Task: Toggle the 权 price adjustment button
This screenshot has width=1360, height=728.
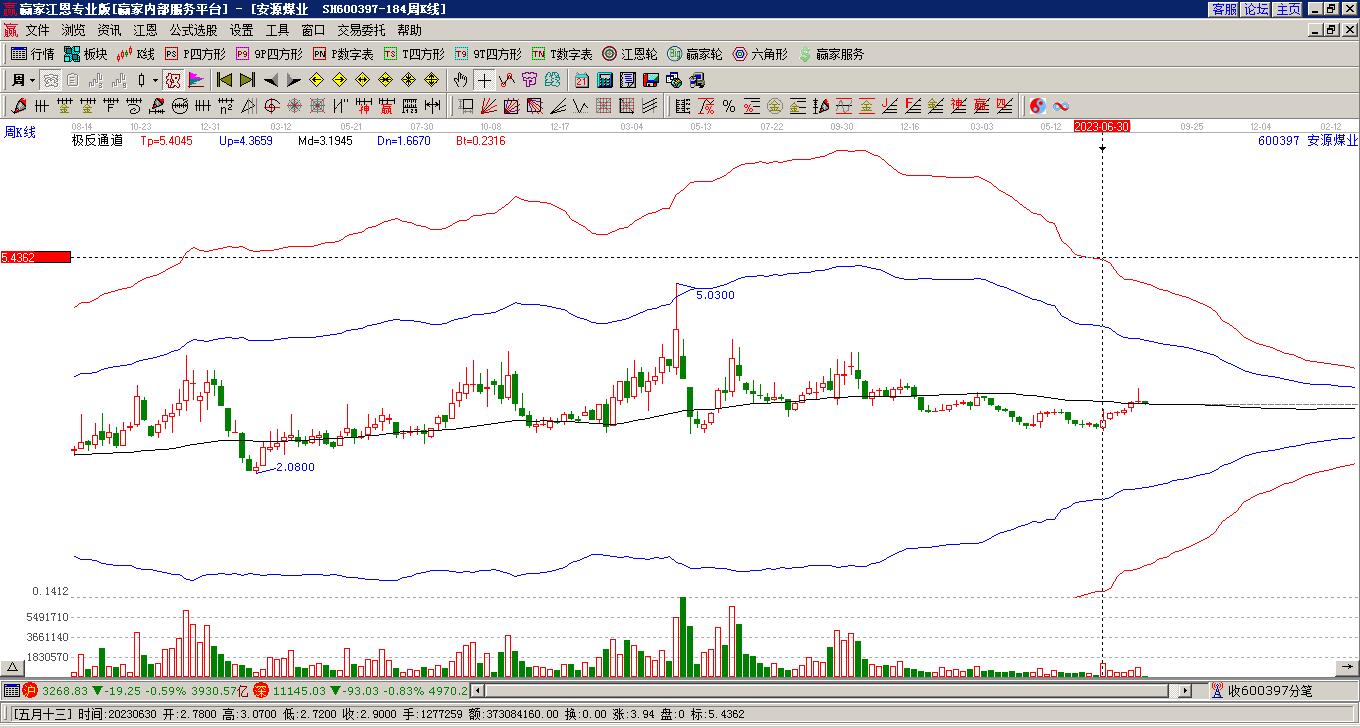Action: point(173,80)
